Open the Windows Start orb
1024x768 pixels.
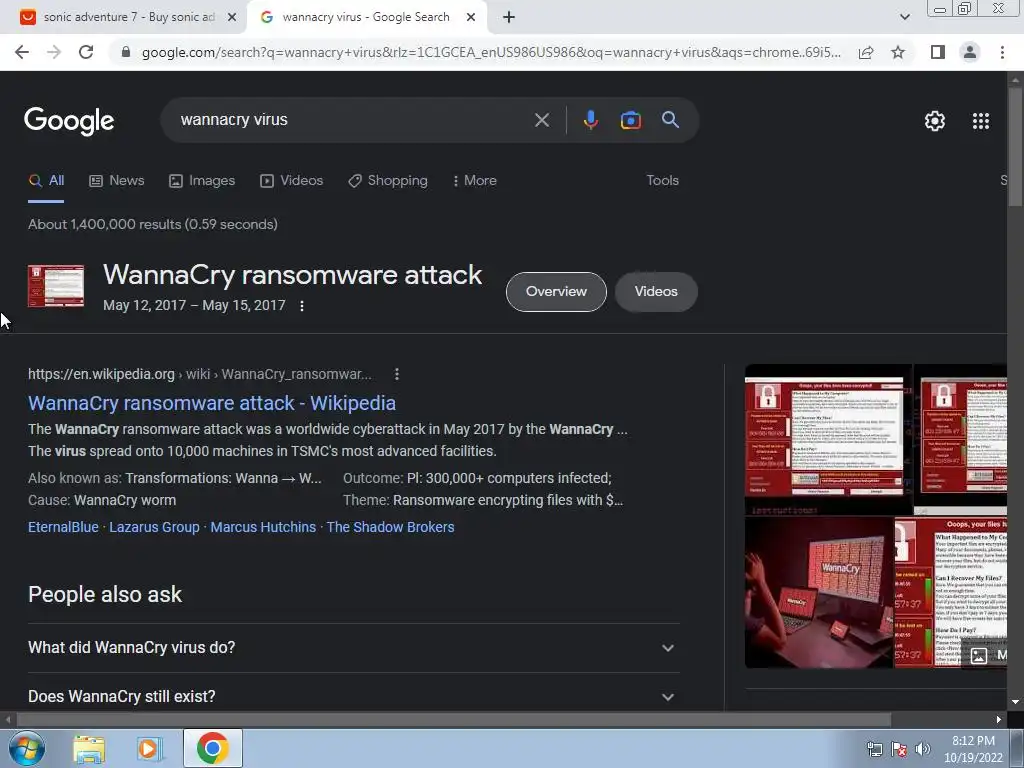(x=27, y=748)
